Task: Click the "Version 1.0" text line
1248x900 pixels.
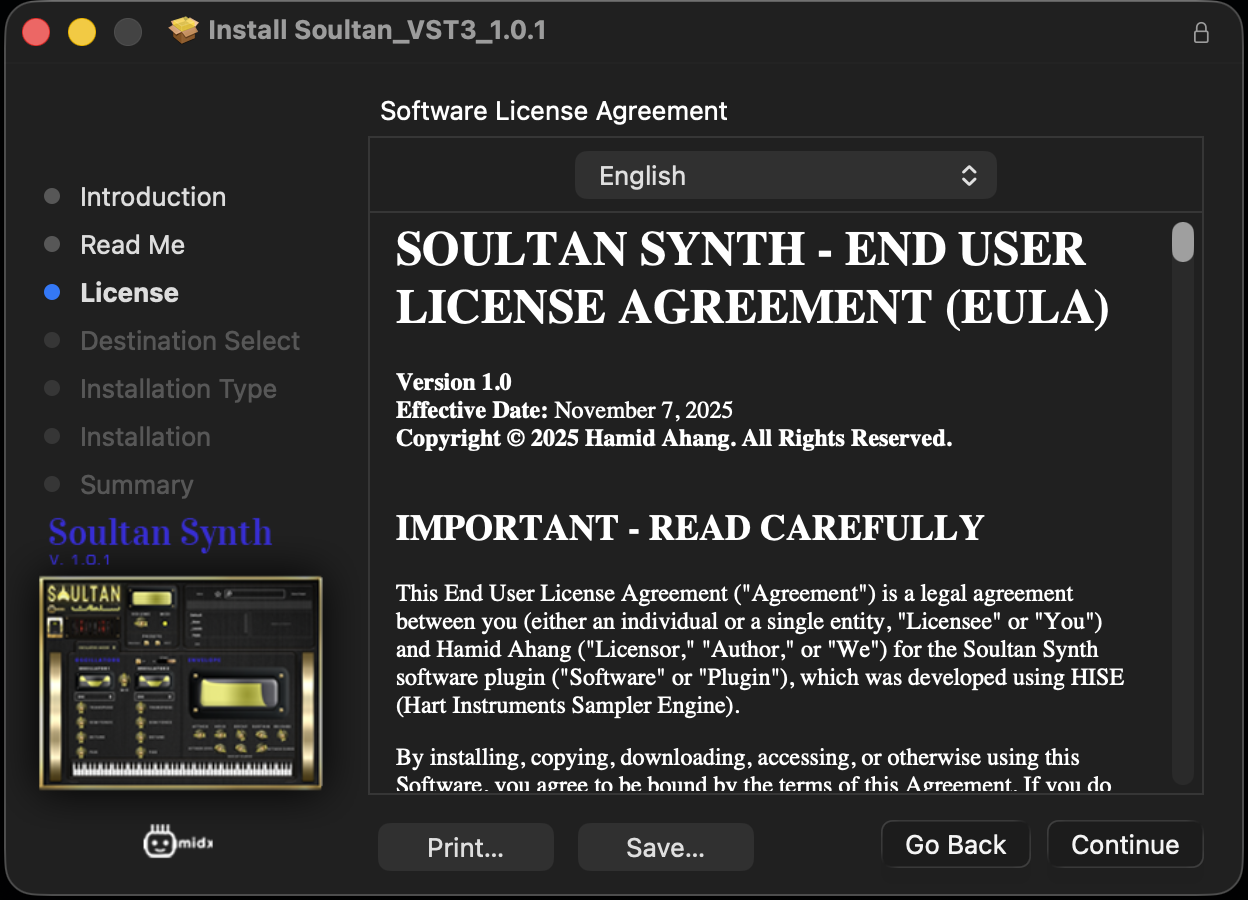Action: (x=453, y=382)
